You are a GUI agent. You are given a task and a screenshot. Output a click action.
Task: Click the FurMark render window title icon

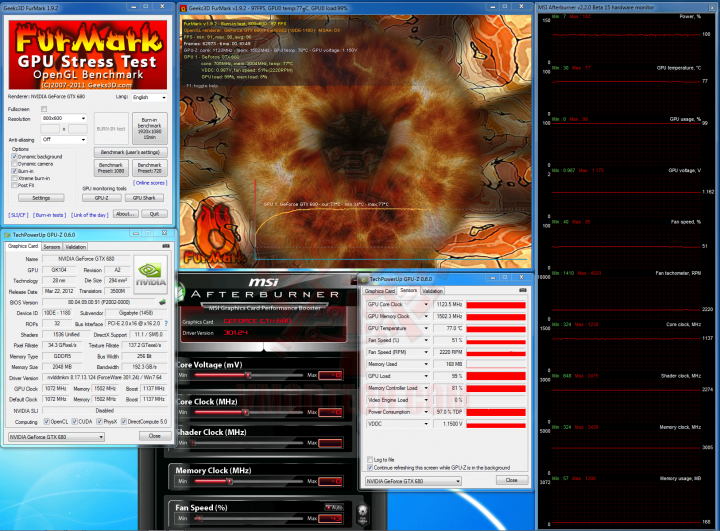183,8
